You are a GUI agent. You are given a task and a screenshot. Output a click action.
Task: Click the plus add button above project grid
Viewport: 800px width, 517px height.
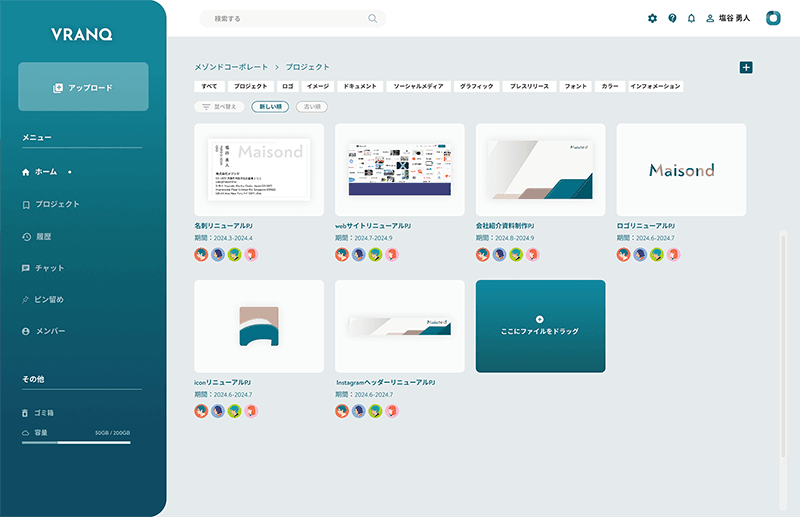click(745, 67)
